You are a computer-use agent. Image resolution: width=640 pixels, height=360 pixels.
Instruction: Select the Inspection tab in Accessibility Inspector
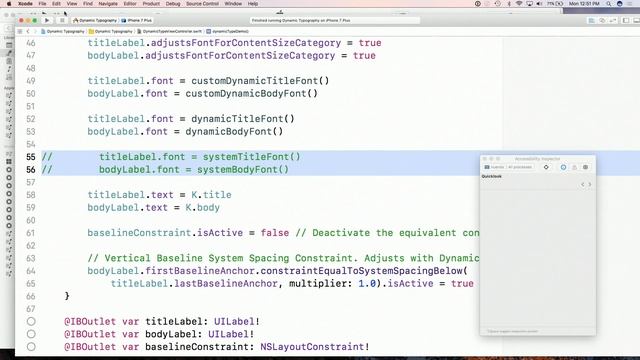(x=563, y=167)
